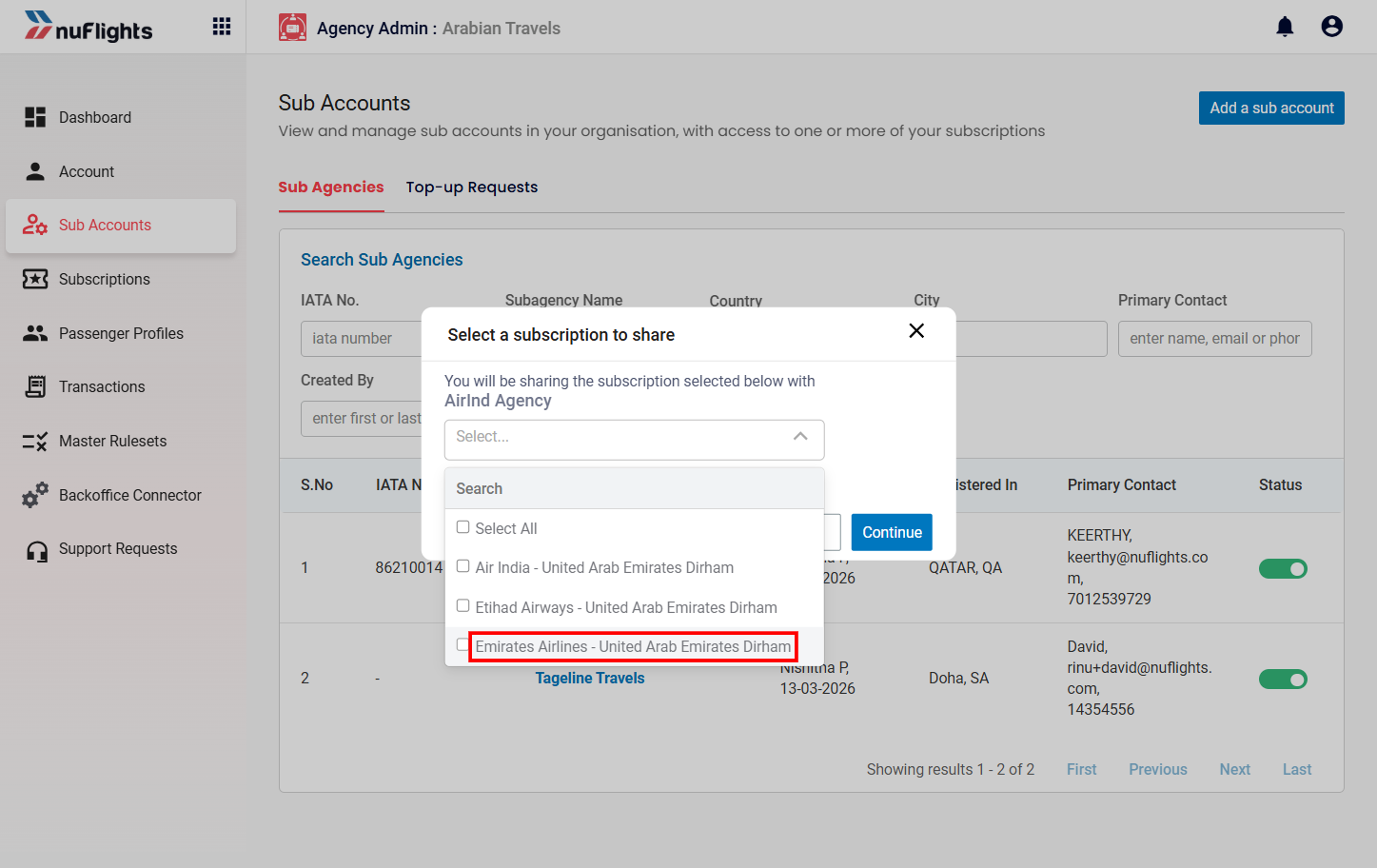Click the Dashboard sidebar icon
Viewport: 1377px width, 868px height.
point(35,117)
